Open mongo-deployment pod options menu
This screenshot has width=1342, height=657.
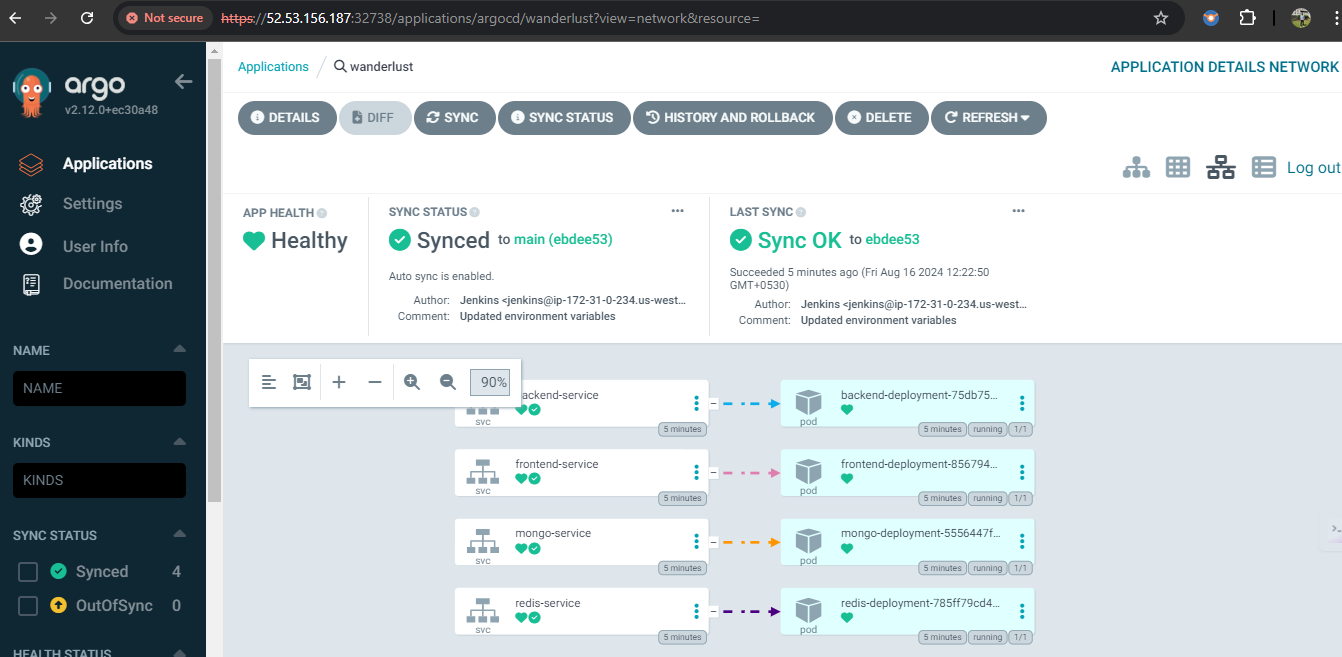coord(1022,541)
